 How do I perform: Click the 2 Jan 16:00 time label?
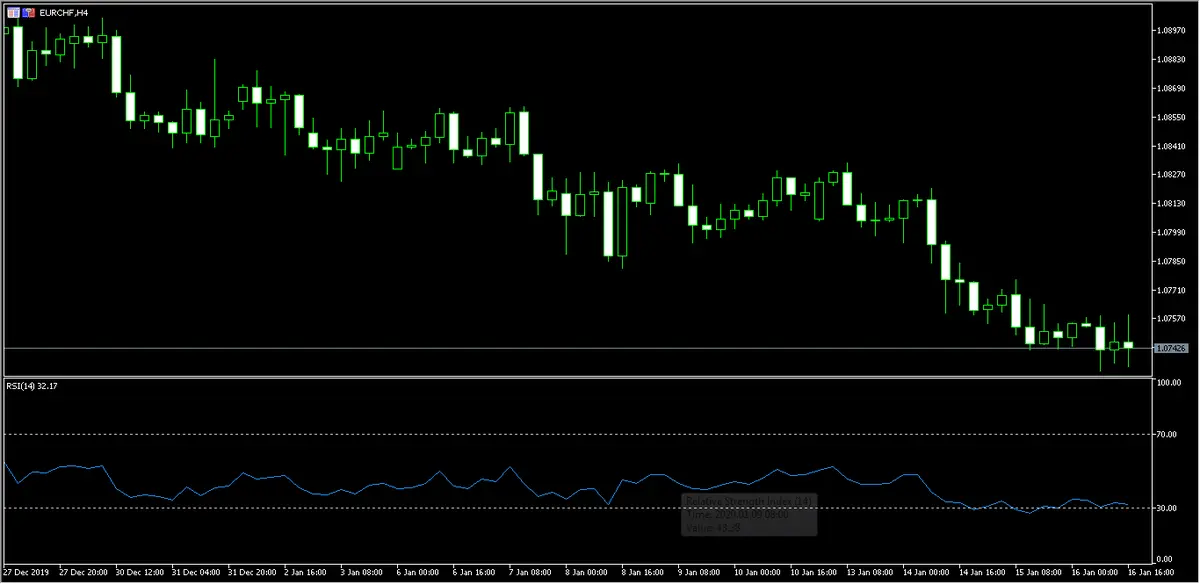tap(306, 574)
